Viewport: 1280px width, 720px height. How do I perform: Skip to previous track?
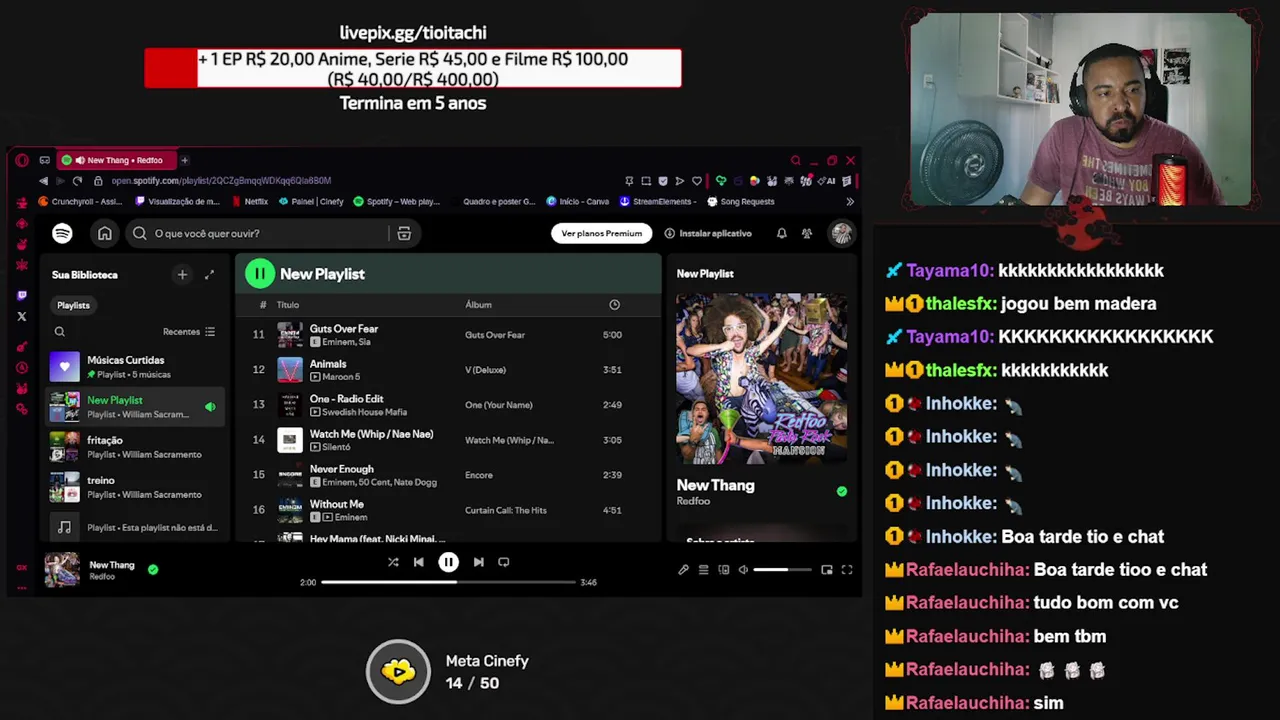(x=419, y=562)
